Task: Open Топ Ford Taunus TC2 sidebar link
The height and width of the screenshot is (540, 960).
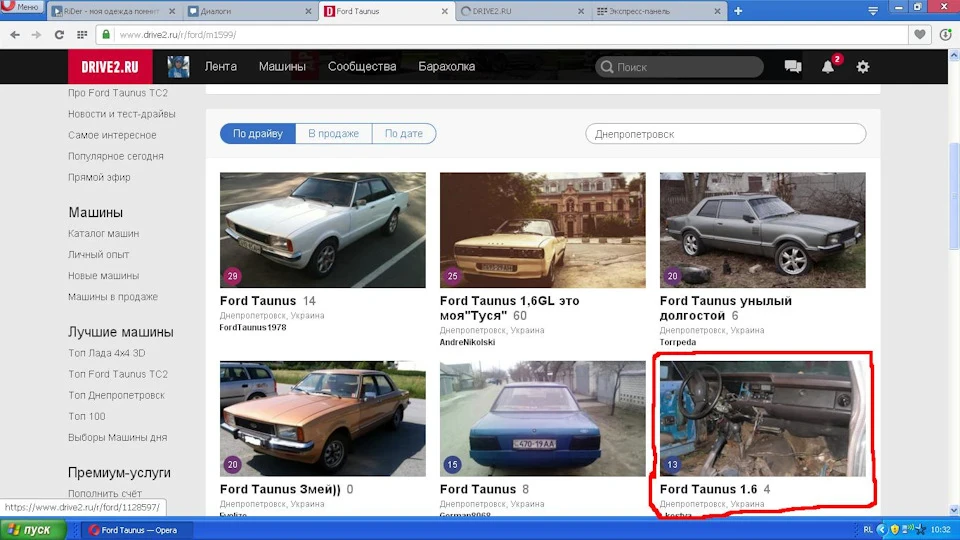Action: (118, 374)
